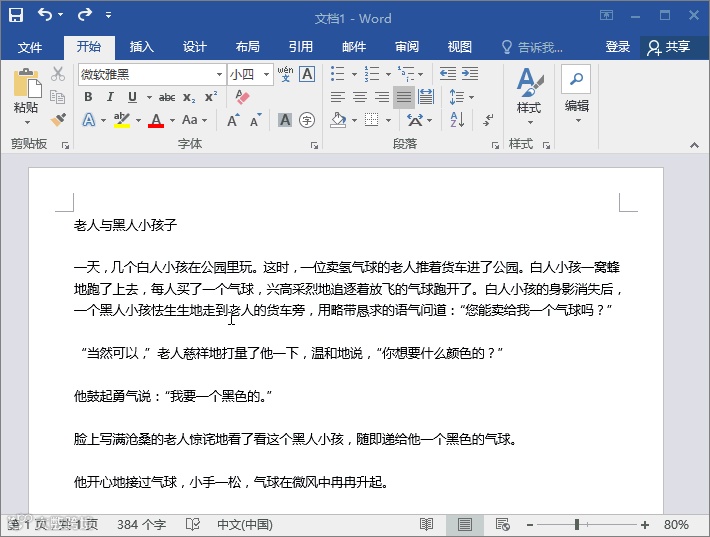Expand the Paste options arrow
Screen dimensions: 710x537
point(27,122)
